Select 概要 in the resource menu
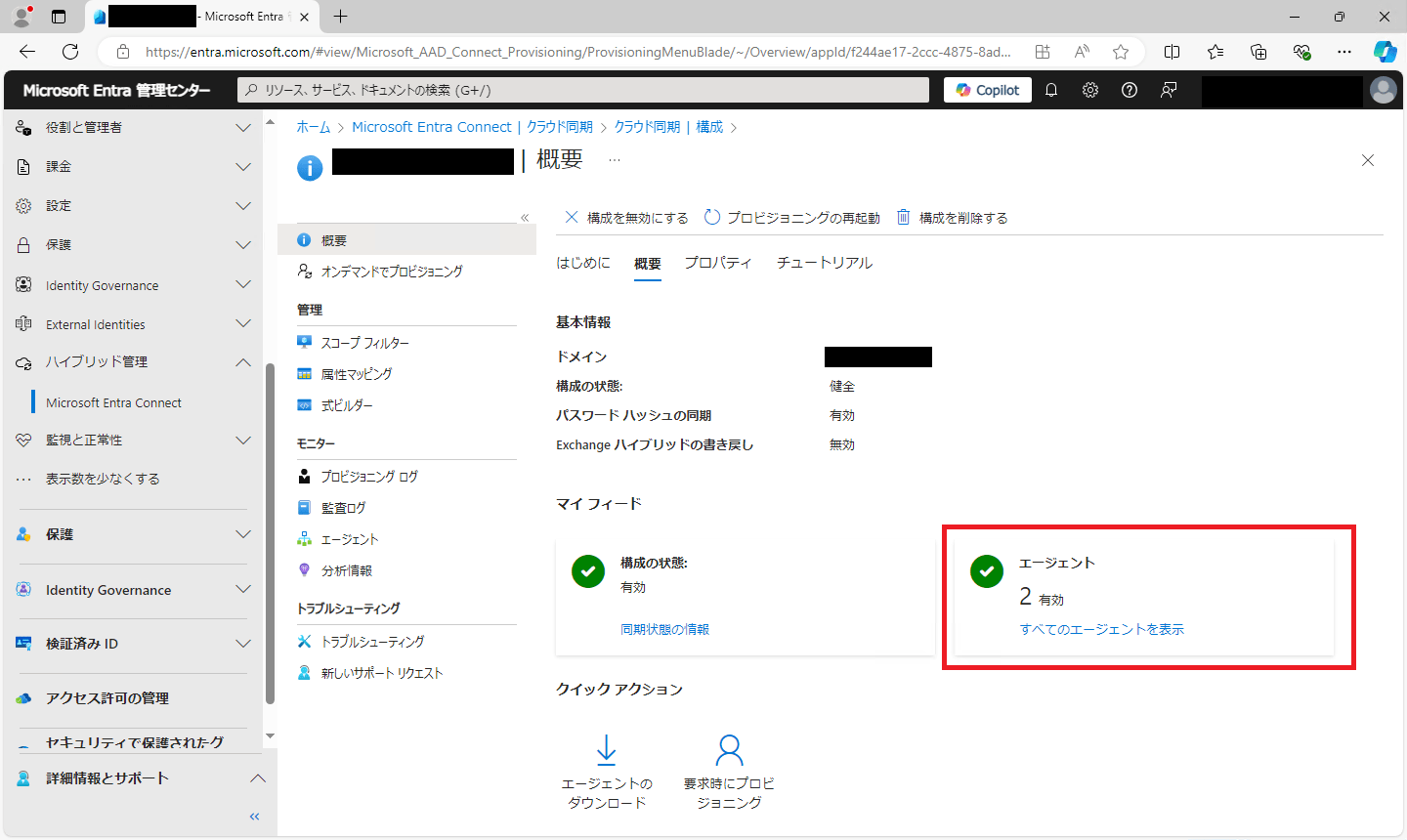The height and width of the screenshot is (840, 1407). click(406, 240)
